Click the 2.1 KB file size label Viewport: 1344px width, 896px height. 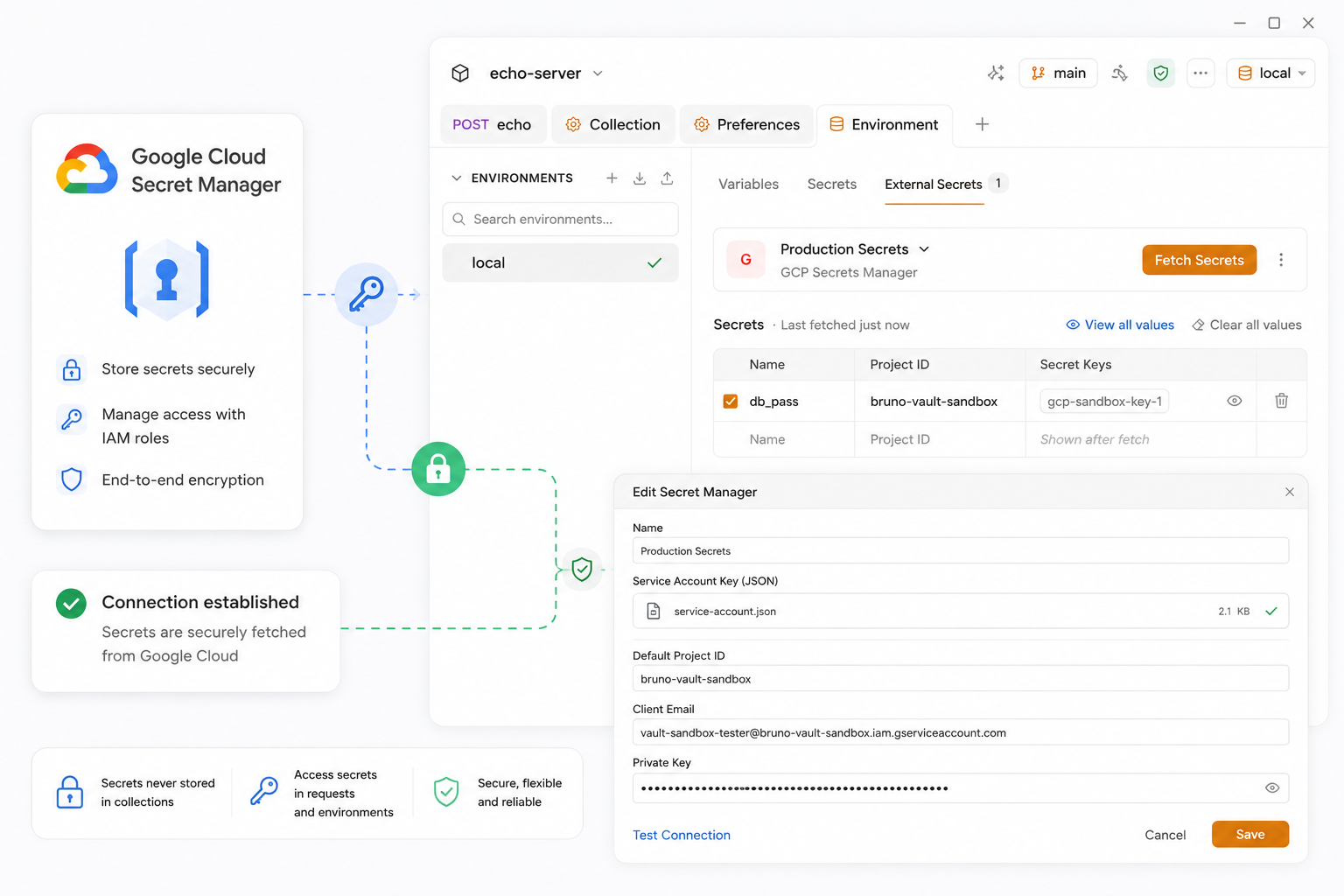[x=1234, y=612]
